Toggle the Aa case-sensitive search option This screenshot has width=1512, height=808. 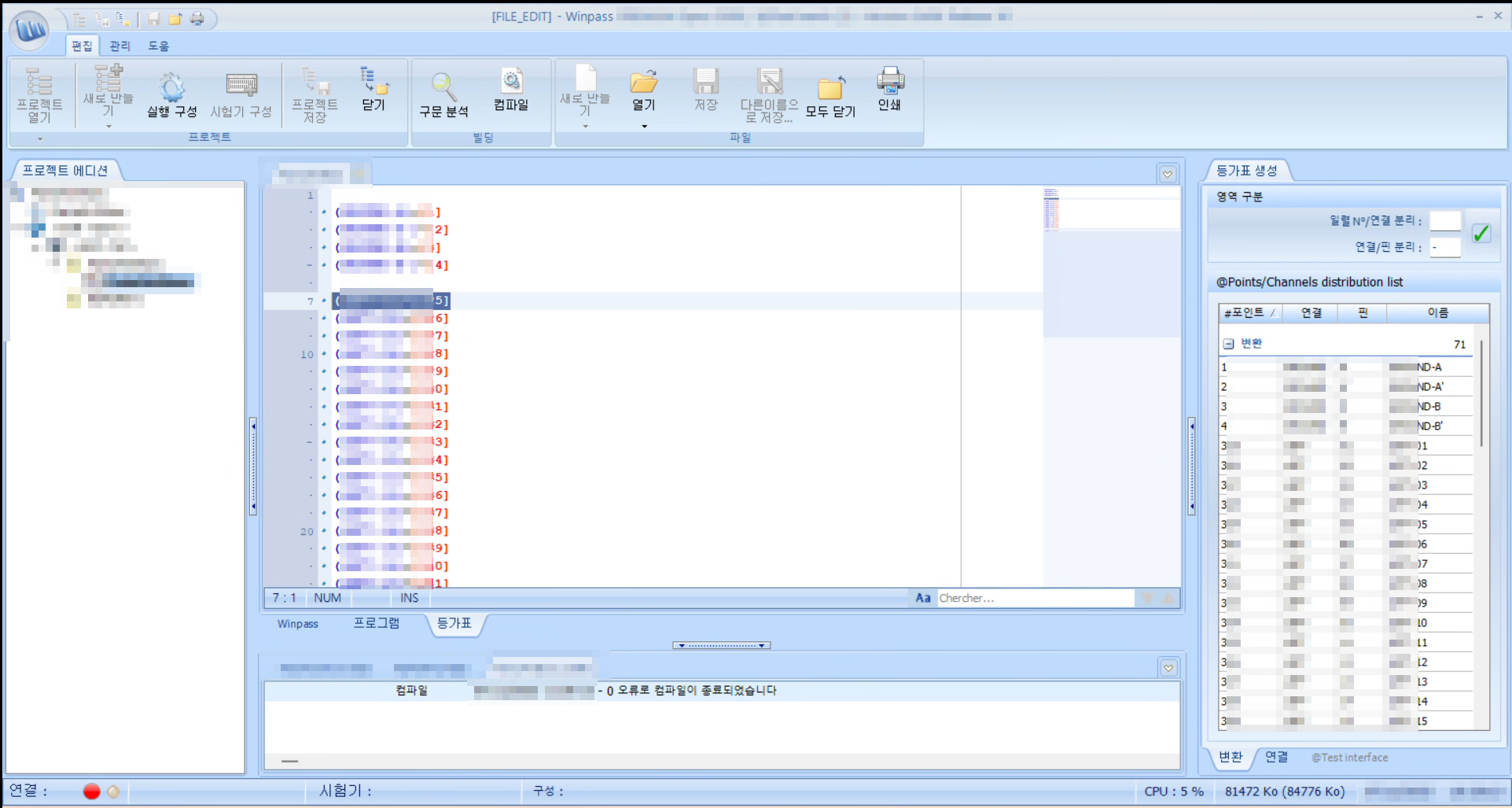point(923,598)
